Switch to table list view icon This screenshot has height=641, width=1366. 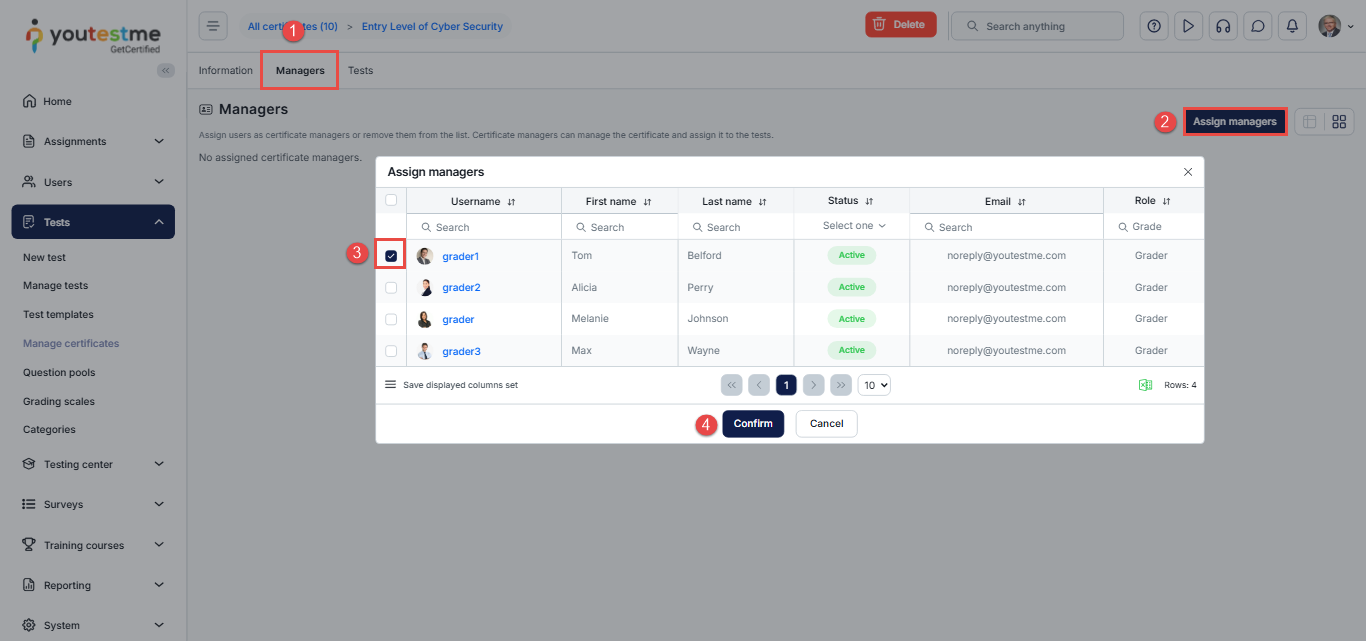(1309, 122)
